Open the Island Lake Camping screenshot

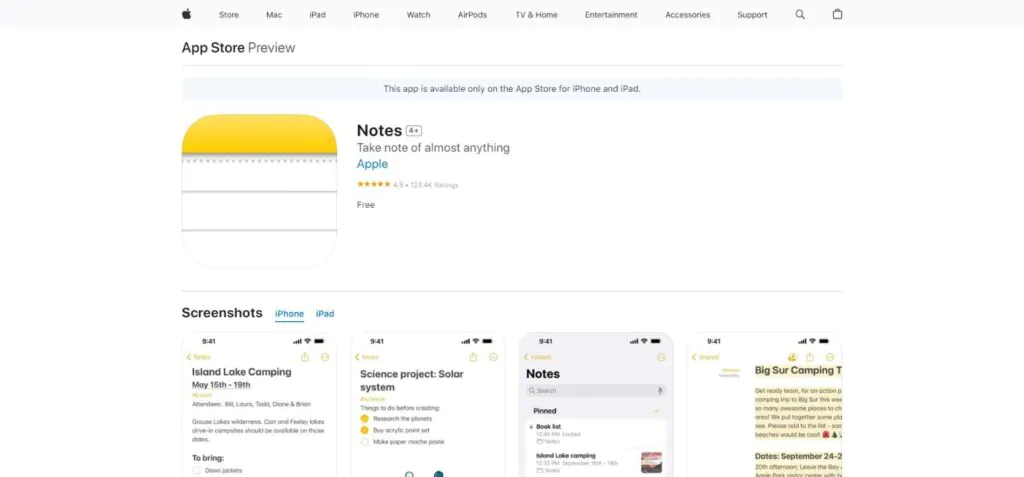pyautogui.click(x=259, y=404)
